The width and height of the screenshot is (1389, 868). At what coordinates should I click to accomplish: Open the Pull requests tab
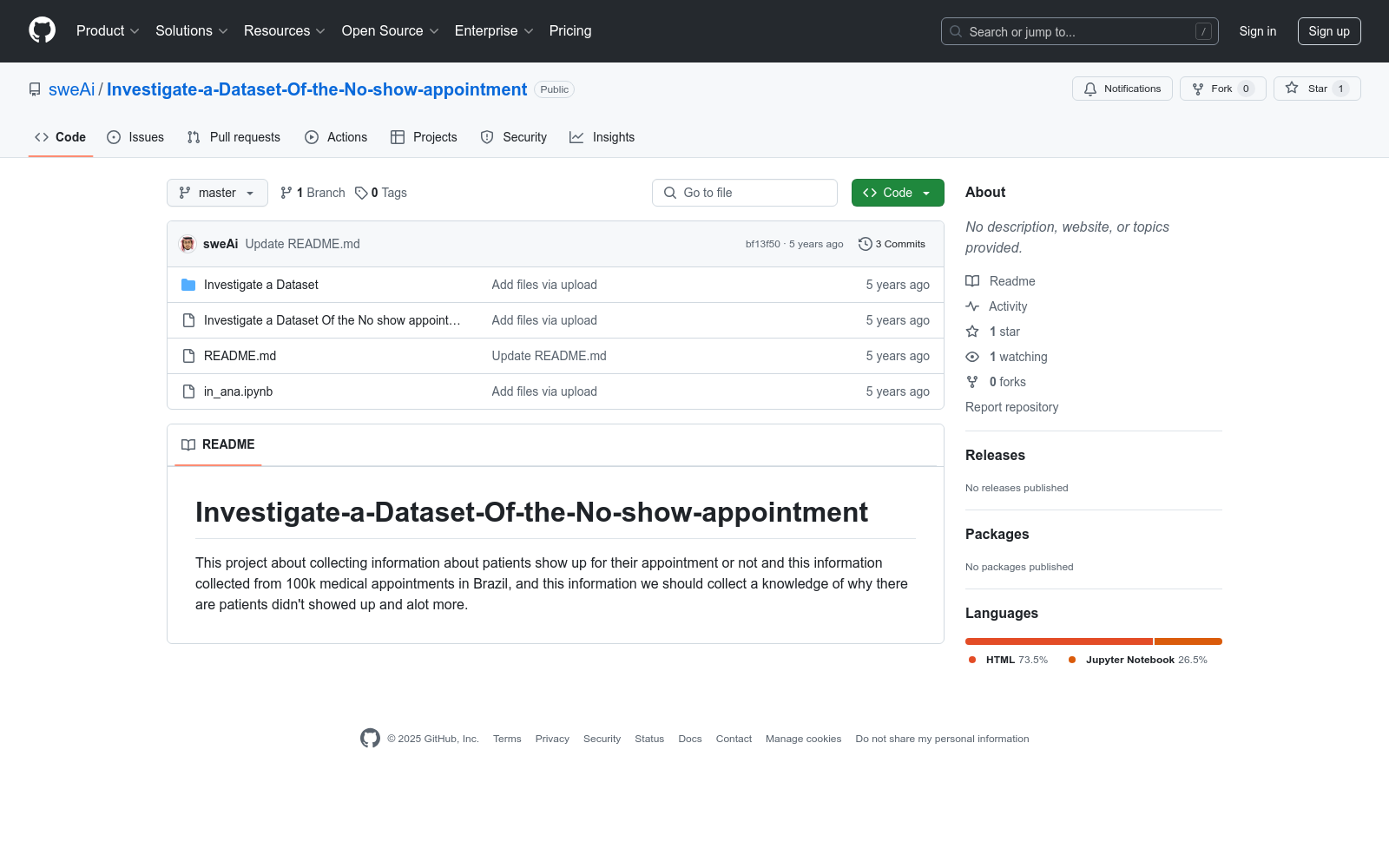234,137
